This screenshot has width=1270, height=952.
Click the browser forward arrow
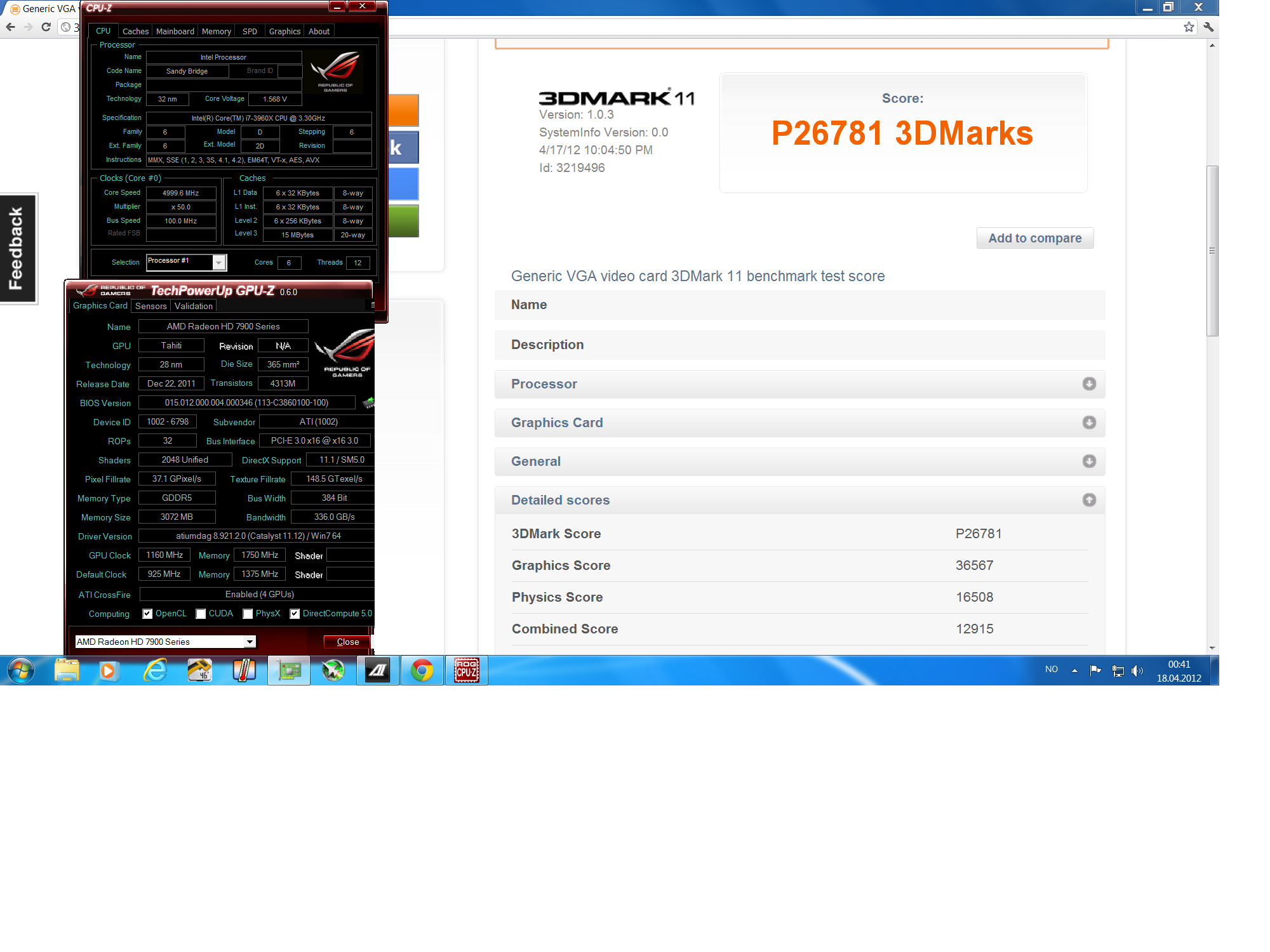pyautogui.click(x=28, y=27)
